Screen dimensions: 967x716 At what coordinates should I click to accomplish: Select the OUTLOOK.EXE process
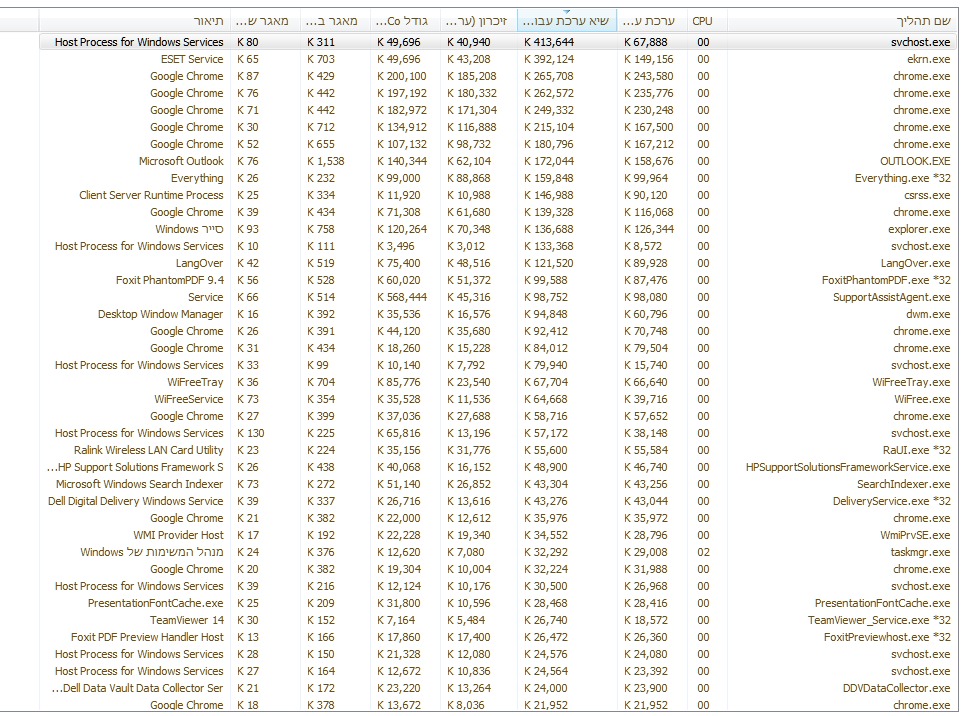pyautogui.click(x=915, y=161)
